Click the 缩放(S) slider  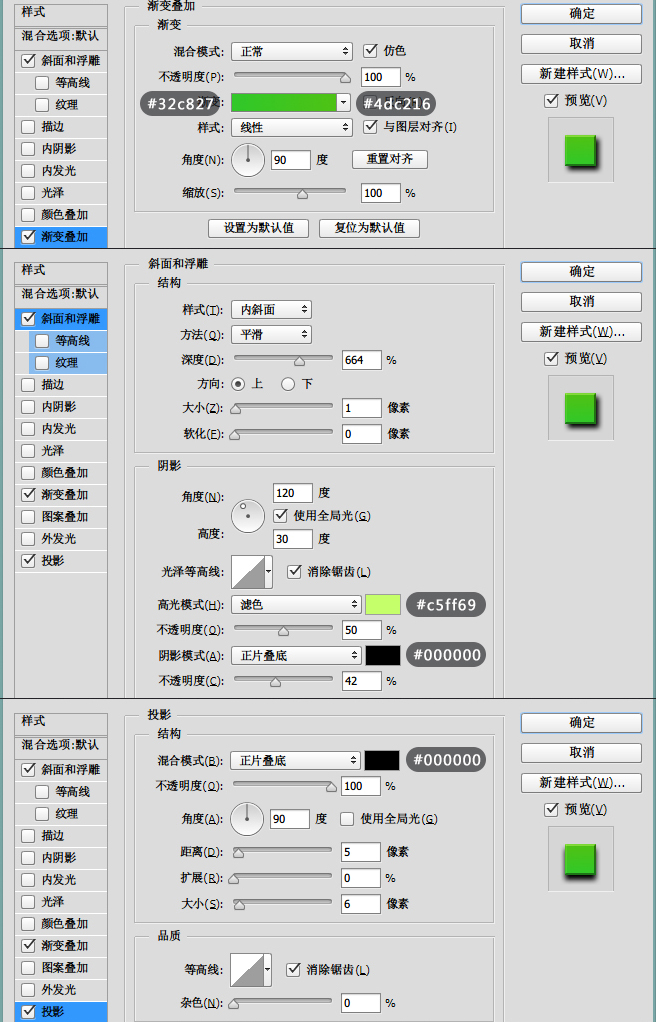click(290, 192)
